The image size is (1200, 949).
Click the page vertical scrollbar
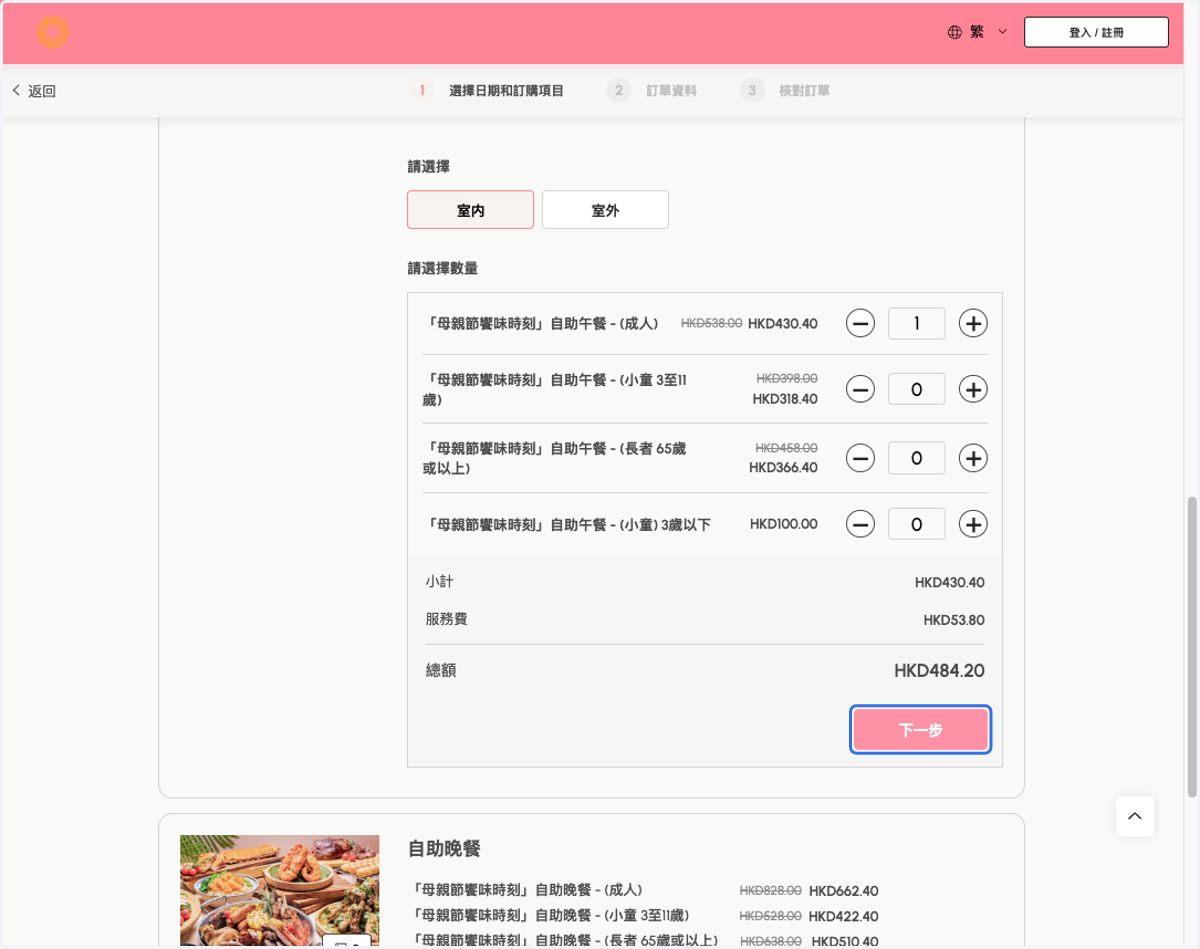pos(1191,646)
